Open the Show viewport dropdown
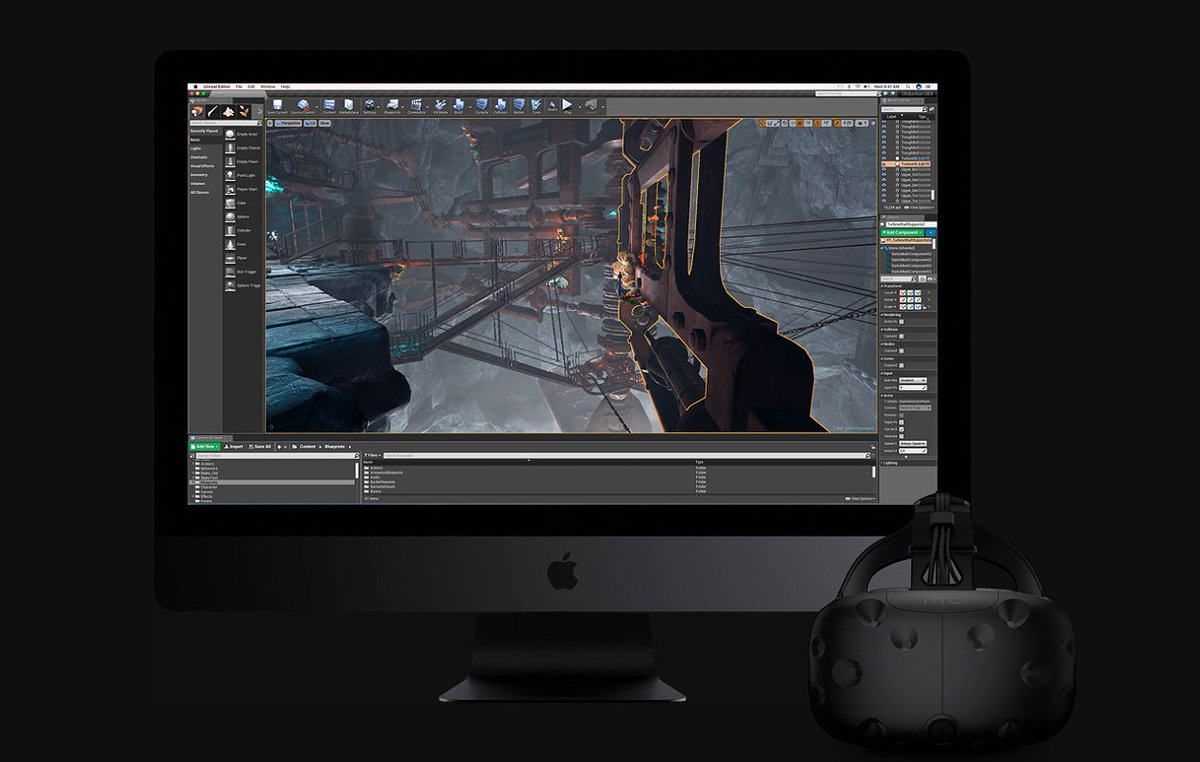Viewport: 1200px width, 762px height. [x=325, y=123]
